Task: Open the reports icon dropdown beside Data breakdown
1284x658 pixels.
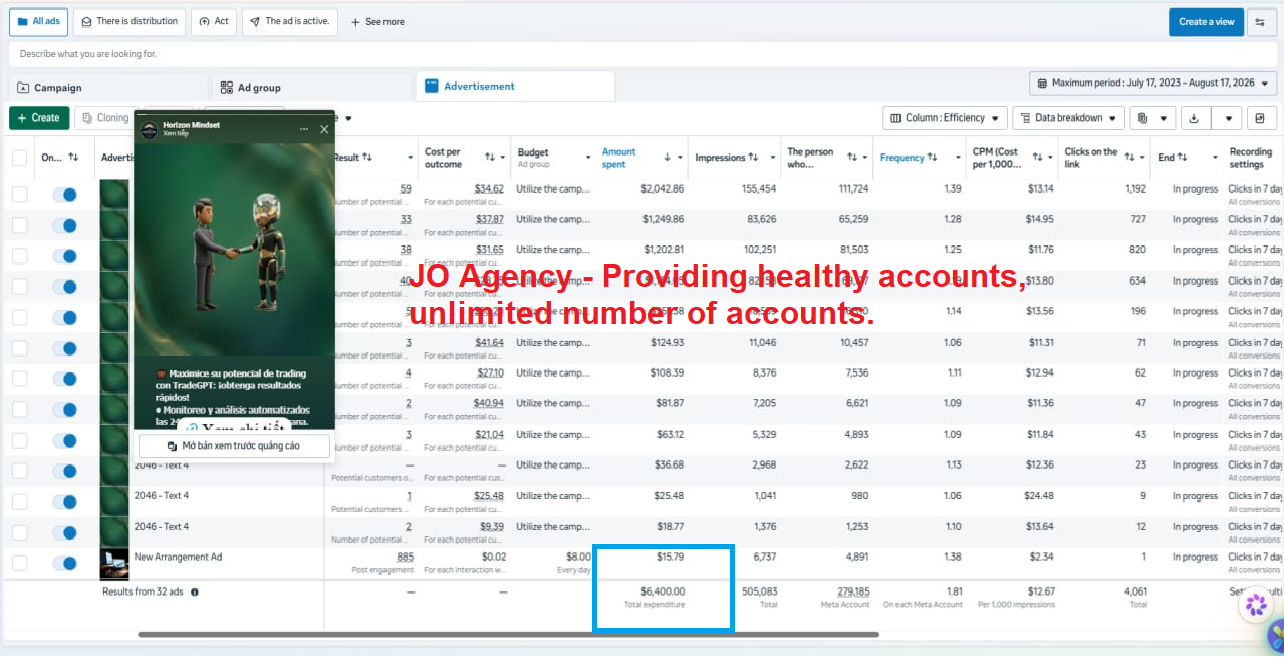Action: coord(1153,118)
